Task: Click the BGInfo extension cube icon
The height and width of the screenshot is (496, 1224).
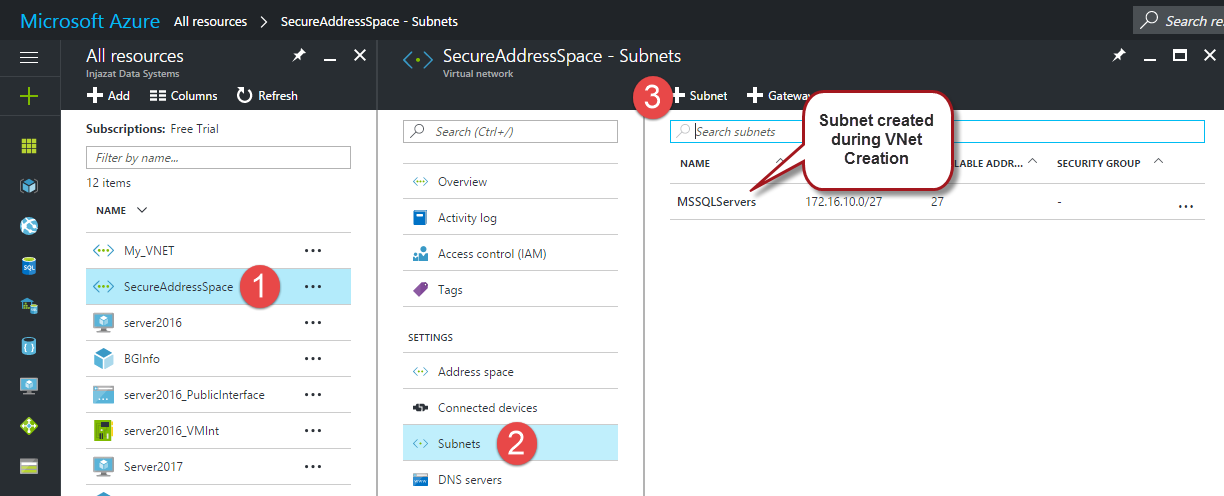Action: 103,358
